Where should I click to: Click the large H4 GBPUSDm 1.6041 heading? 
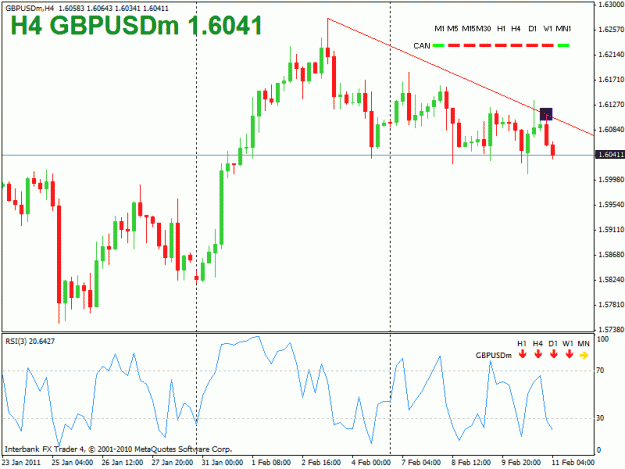point(136,26)
